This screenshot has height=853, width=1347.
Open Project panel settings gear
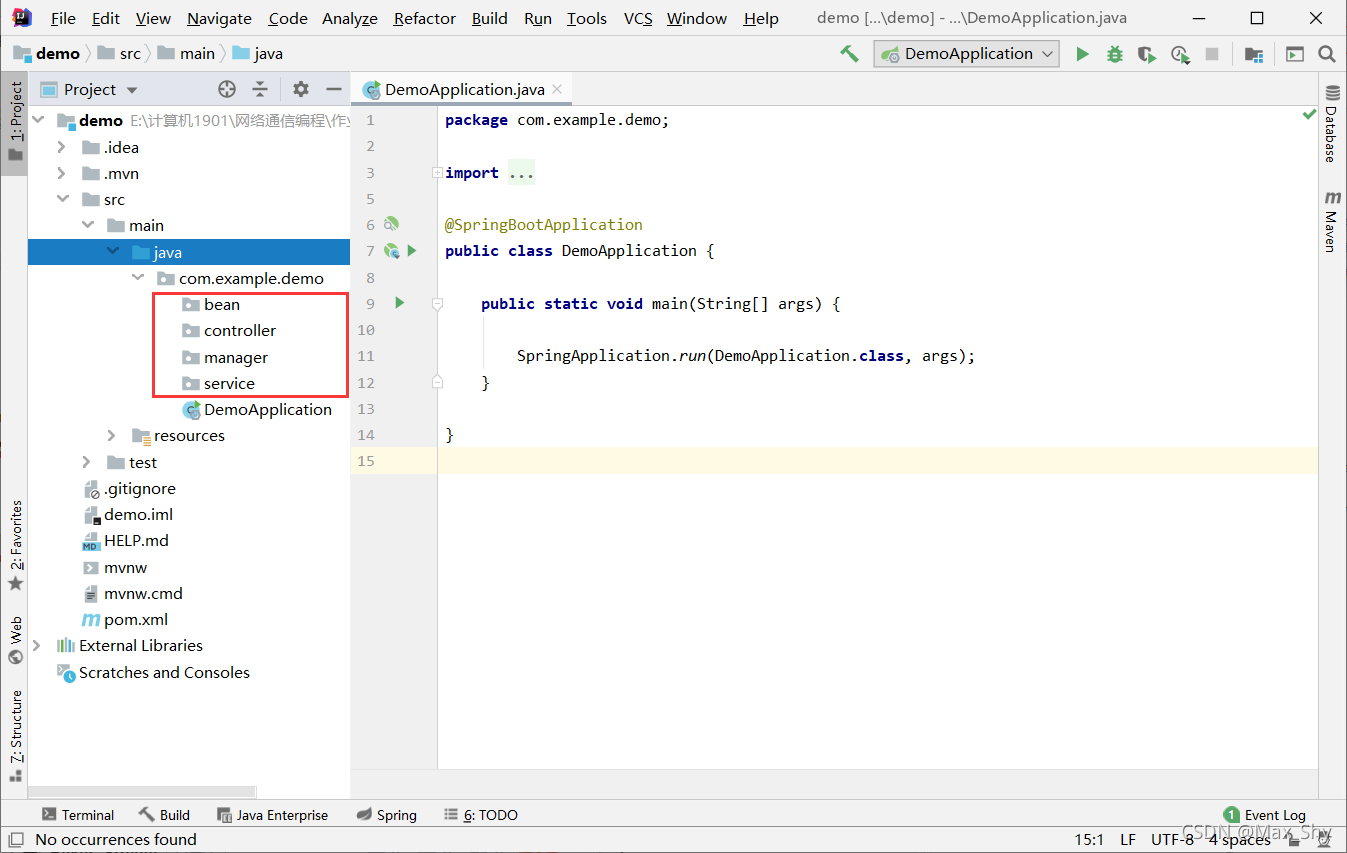[301, 89]
